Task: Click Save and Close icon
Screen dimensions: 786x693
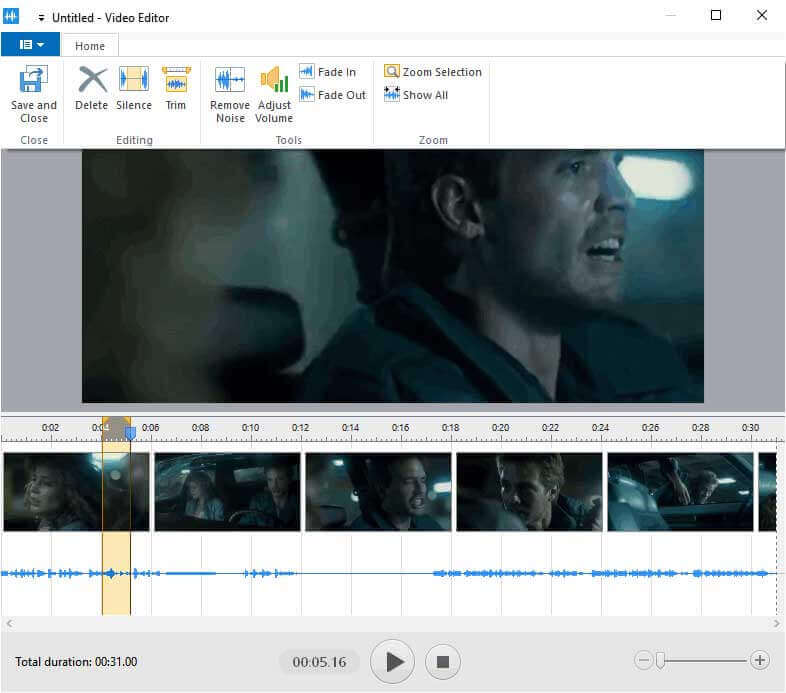Action: coord(34,81)
